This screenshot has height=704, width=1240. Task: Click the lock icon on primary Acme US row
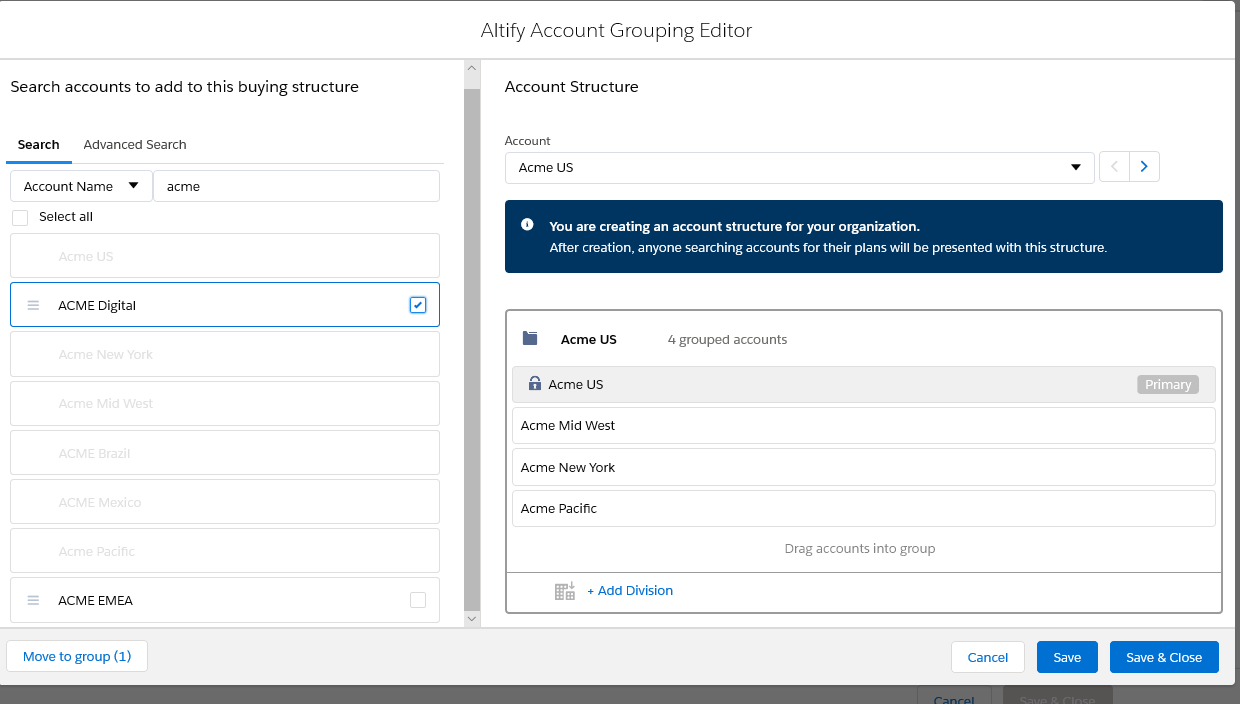click(534, 383)
